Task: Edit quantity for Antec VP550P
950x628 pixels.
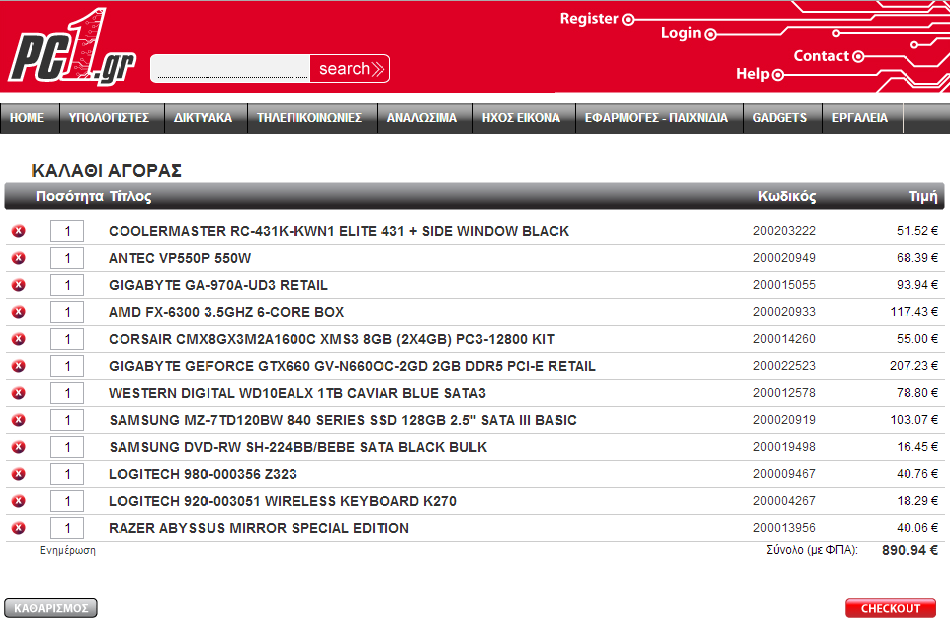Action: pos(67,258)
